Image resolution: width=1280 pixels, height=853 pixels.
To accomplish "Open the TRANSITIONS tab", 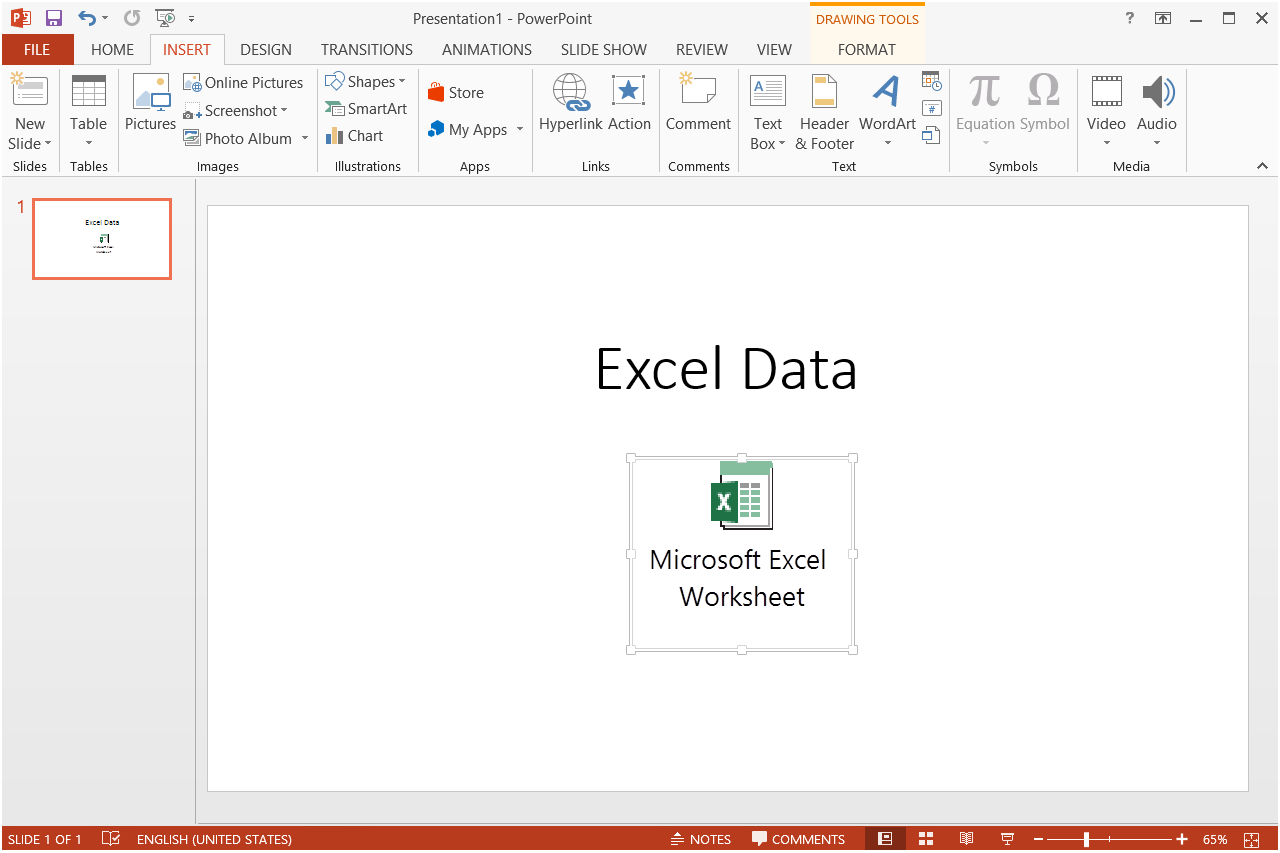I will 367,49.
